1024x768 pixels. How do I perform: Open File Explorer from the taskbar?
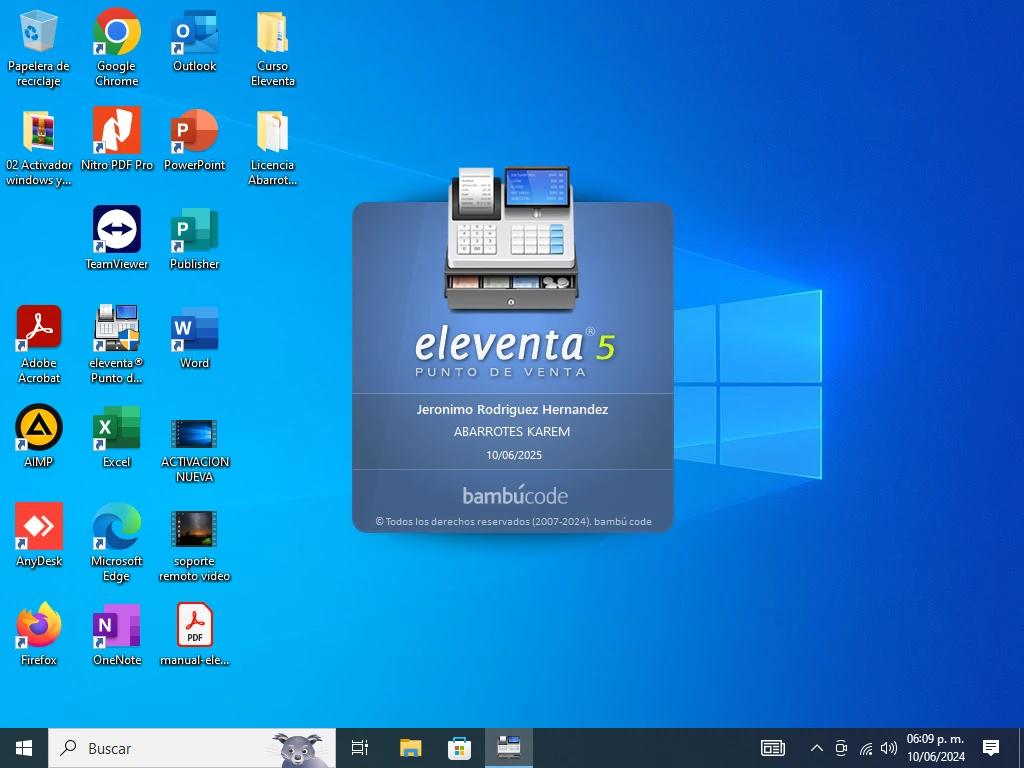click(410, 747)
